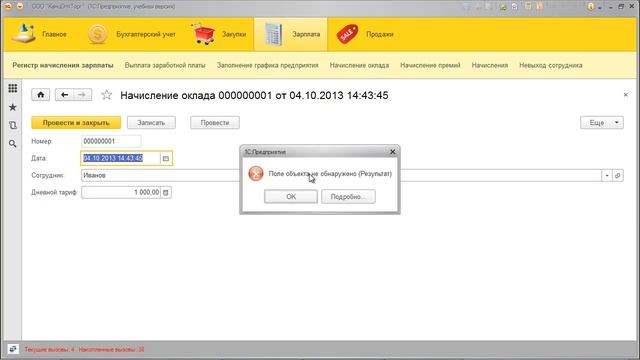Open Начисления command

coord(490,65)
